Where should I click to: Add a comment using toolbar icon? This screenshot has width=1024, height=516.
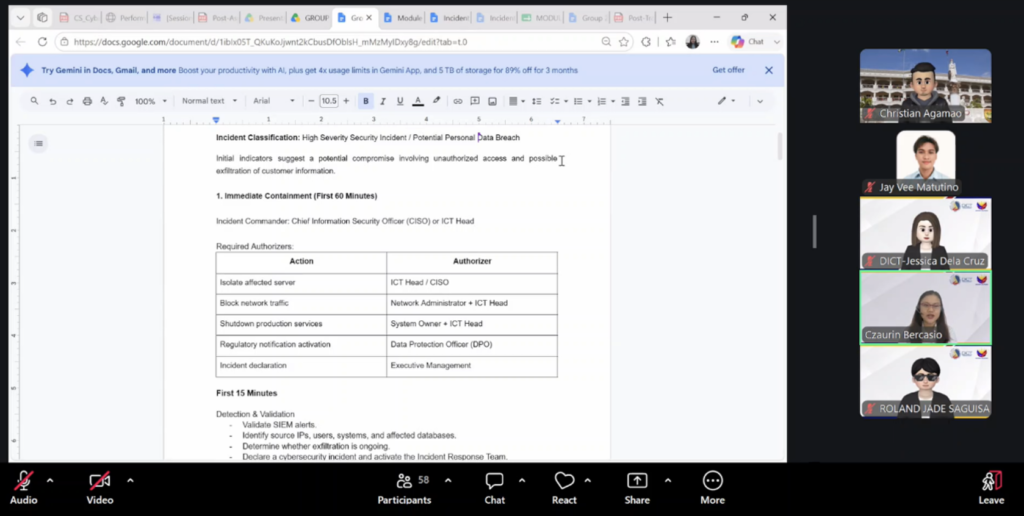coord(475,101)
